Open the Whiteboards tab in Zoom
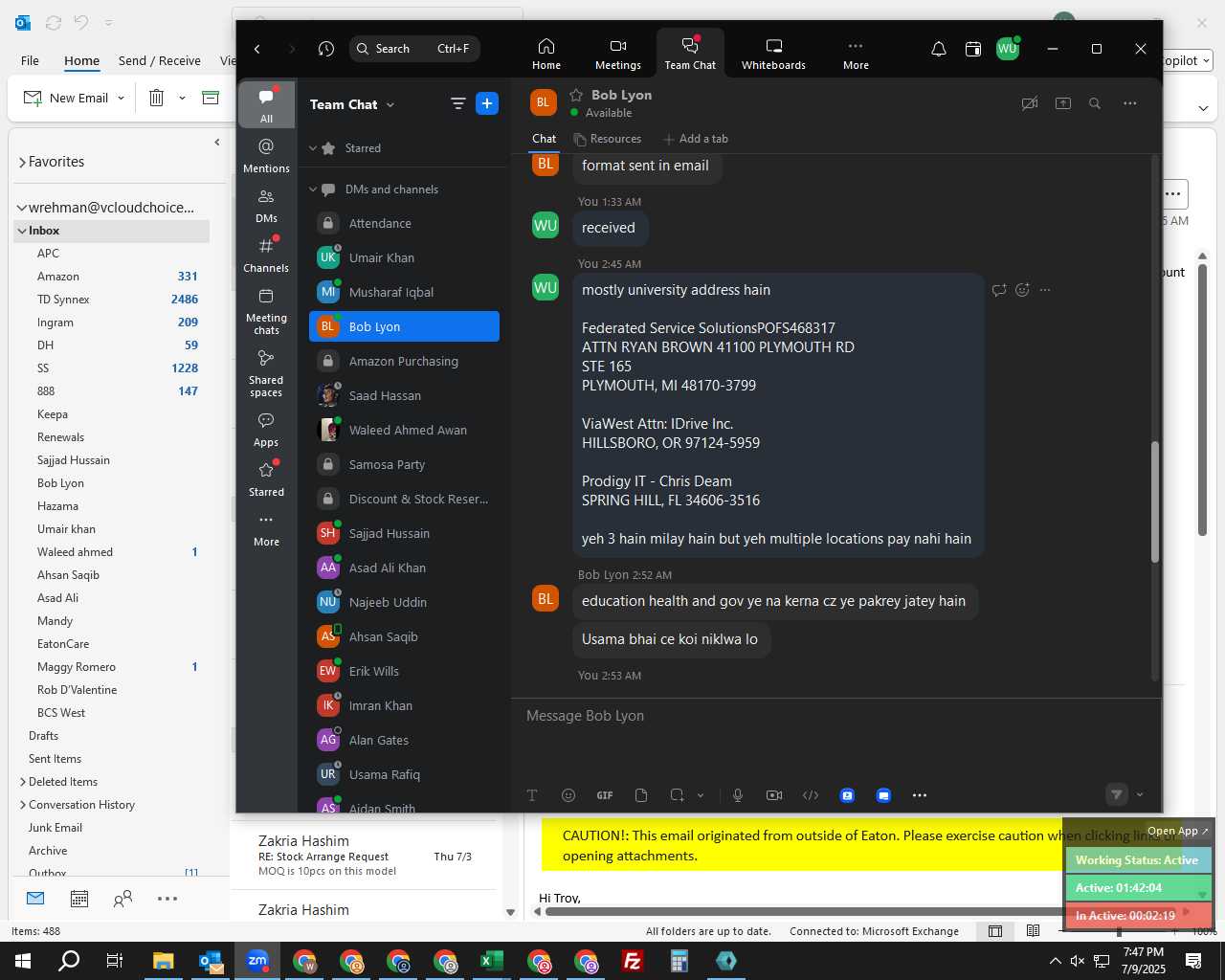This screenshot has height=980, width=1225. point(773,54)
